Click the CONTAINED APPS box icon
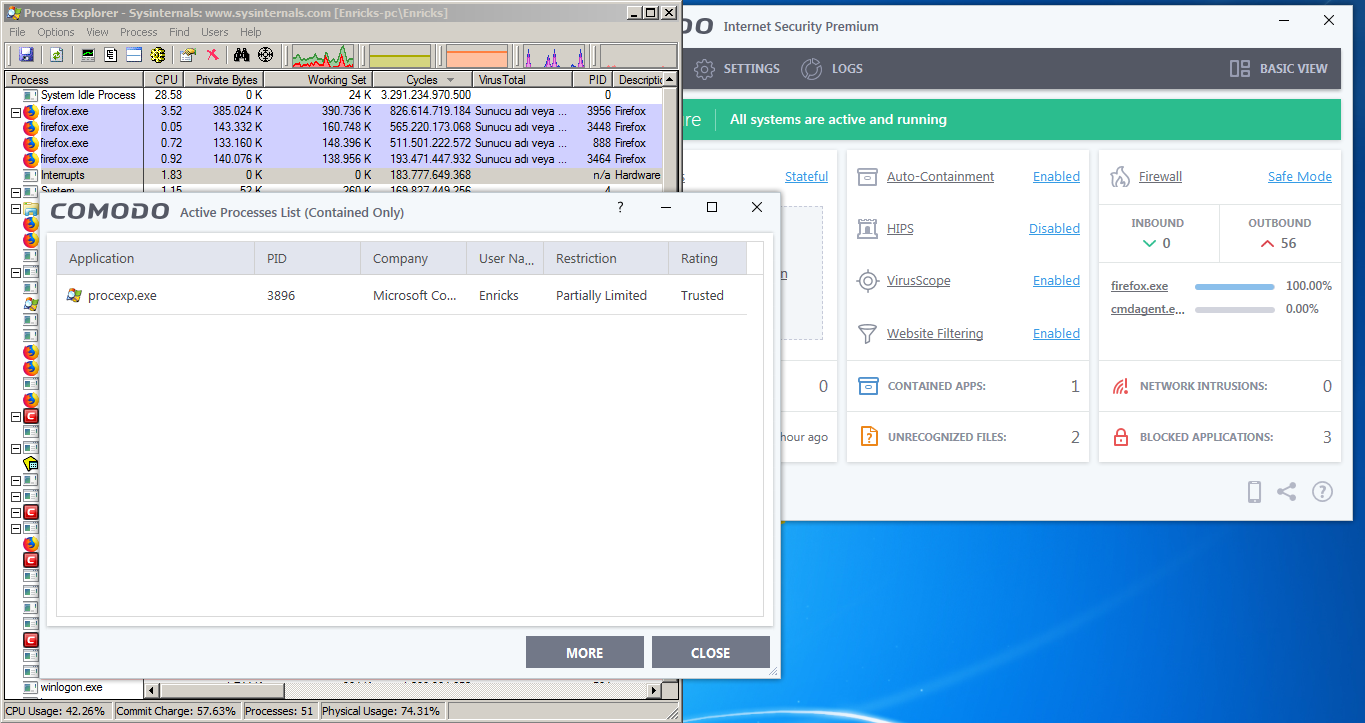Image resolution: width=1365 pixels, height=723 pixels. tap(868, 386)
